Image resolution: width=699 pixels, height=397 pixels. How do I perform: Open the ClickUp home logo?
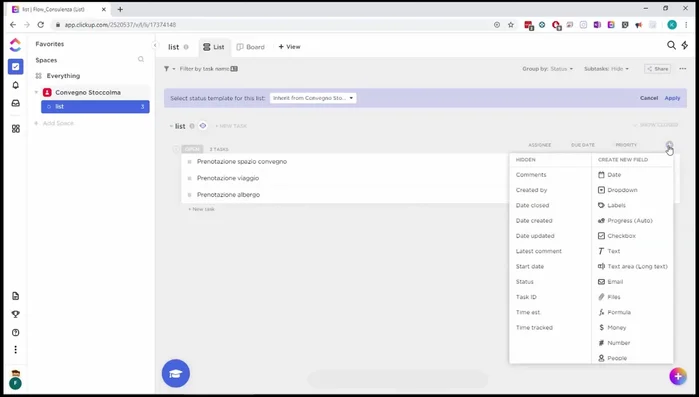click(15, 45)
